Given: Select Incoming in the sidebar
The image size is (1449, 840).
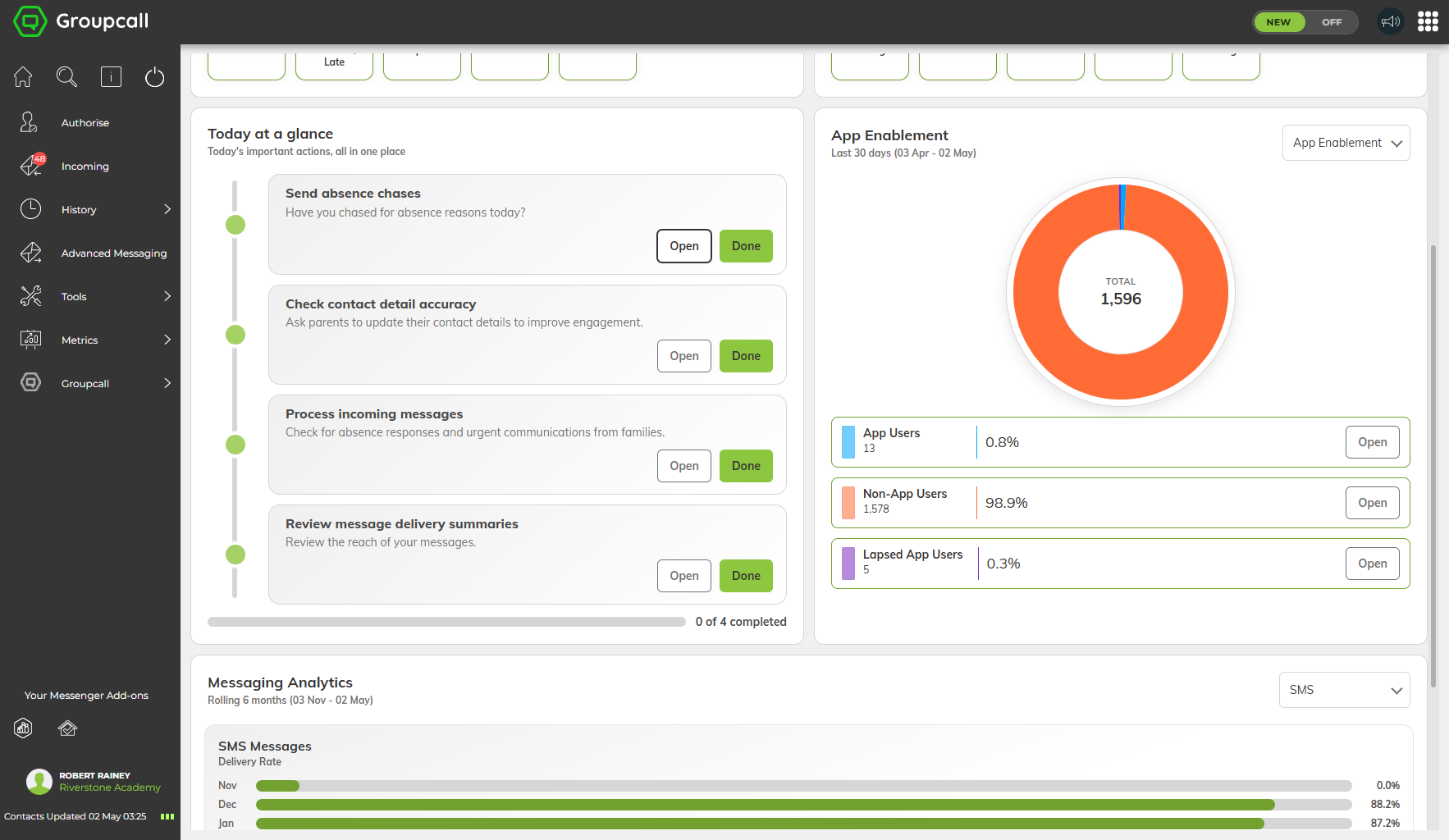Looking at the screenshot, I should (85, 167).
